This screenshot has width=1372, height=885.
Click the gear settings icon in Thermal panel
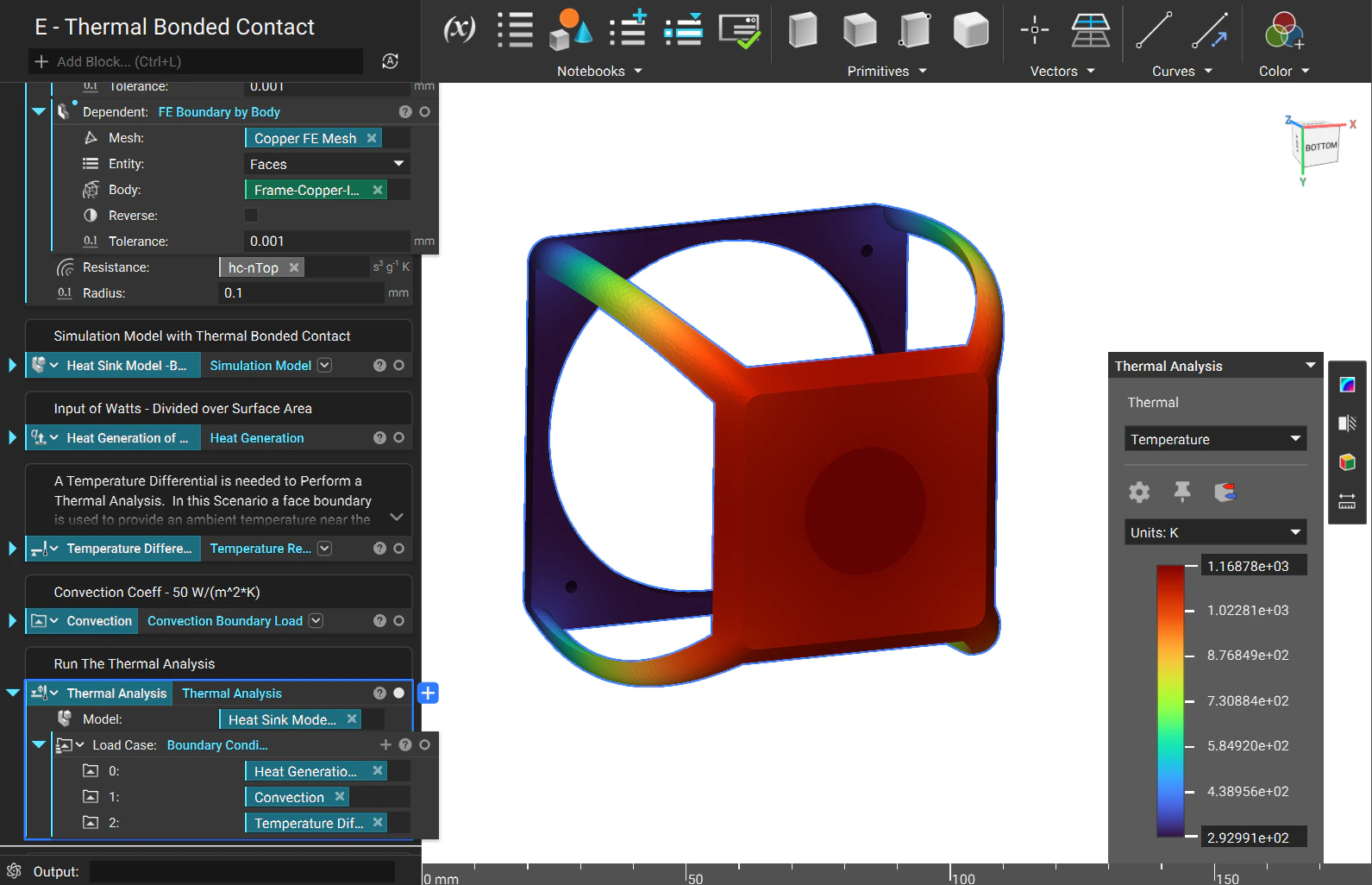[x=1139, y=492]
